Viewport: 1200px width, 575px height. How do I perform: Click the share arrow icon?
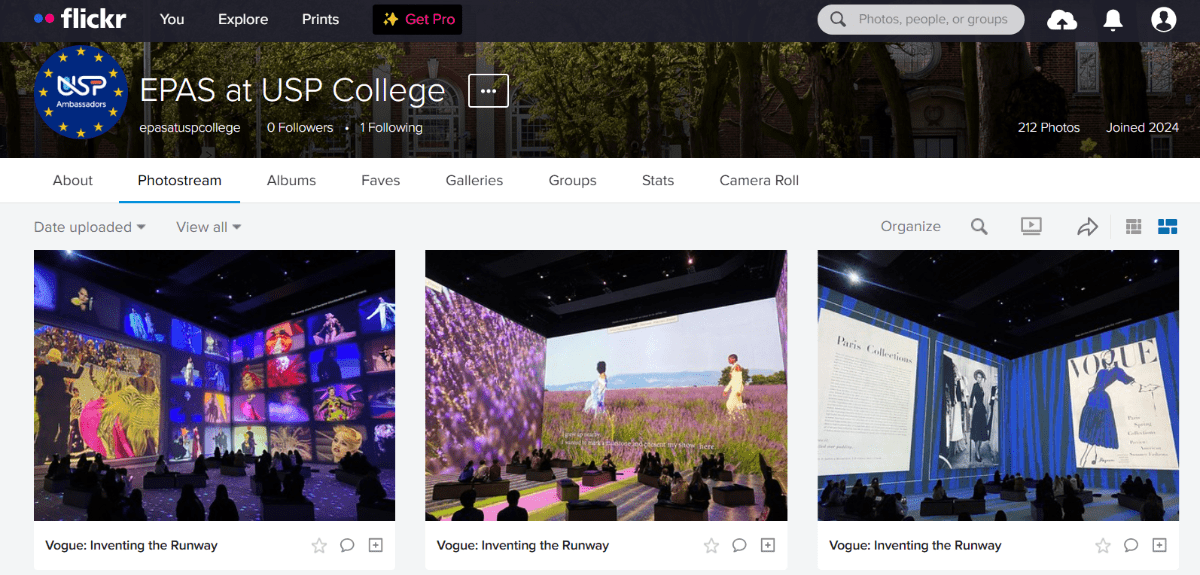(1087, 227)
